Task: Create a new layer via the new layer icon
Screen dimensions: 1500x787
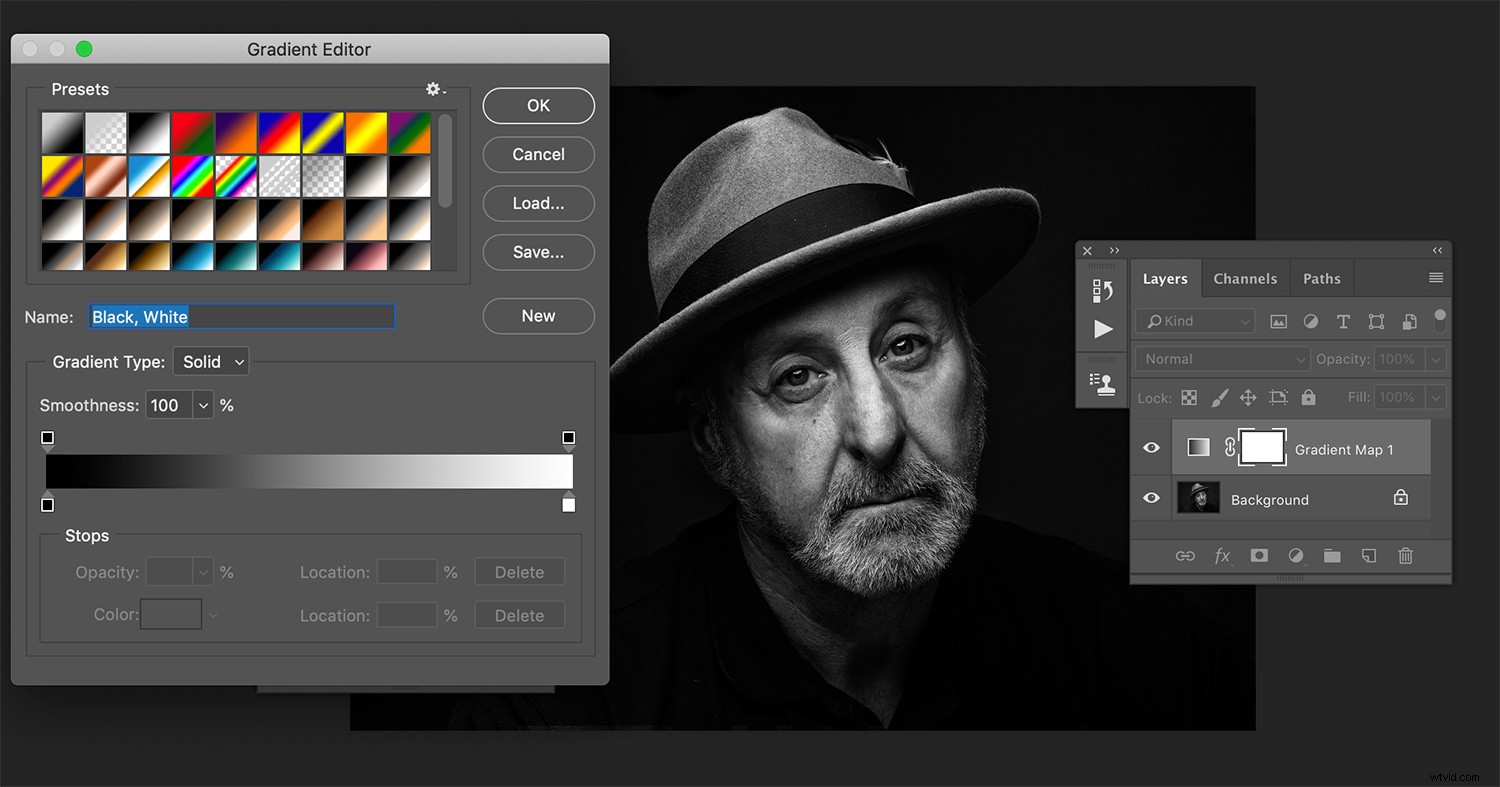Action: pyautogui.click(x=1369, y=556)
